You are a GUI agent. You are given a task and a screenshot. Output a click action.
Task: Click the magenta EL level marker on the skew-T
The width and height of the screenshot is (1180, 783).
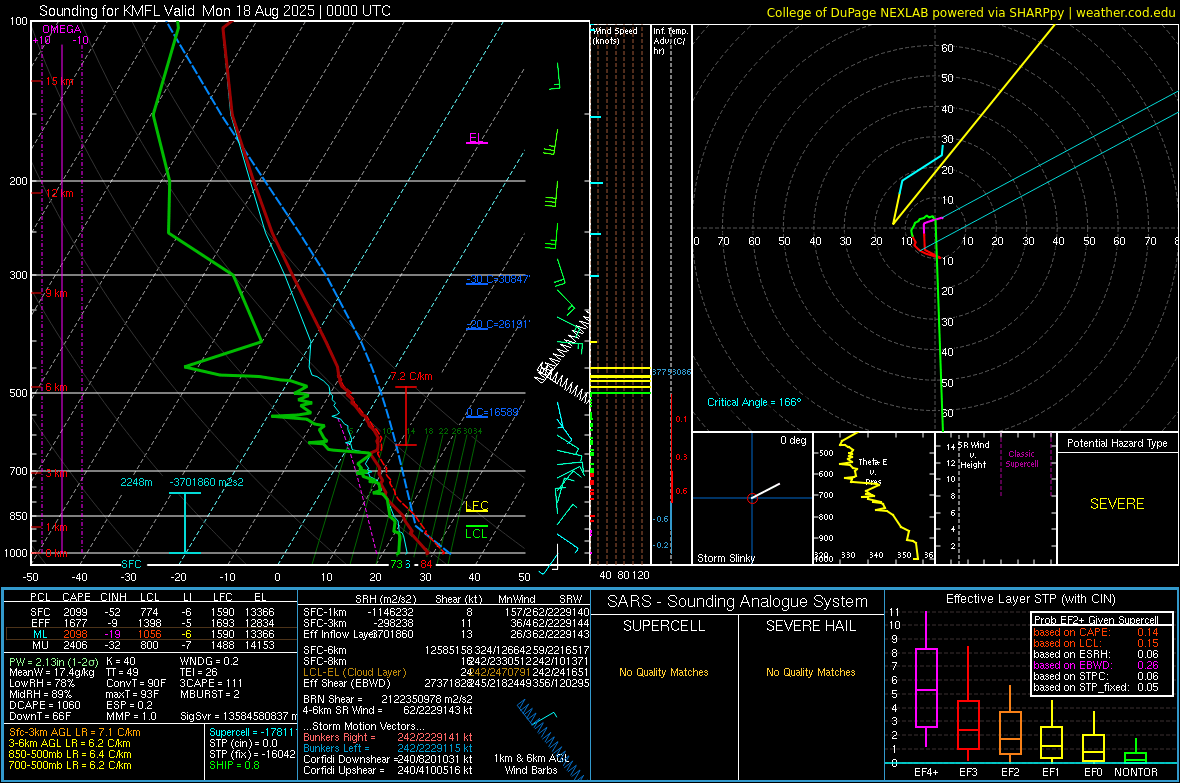click(x=476, y=138)
